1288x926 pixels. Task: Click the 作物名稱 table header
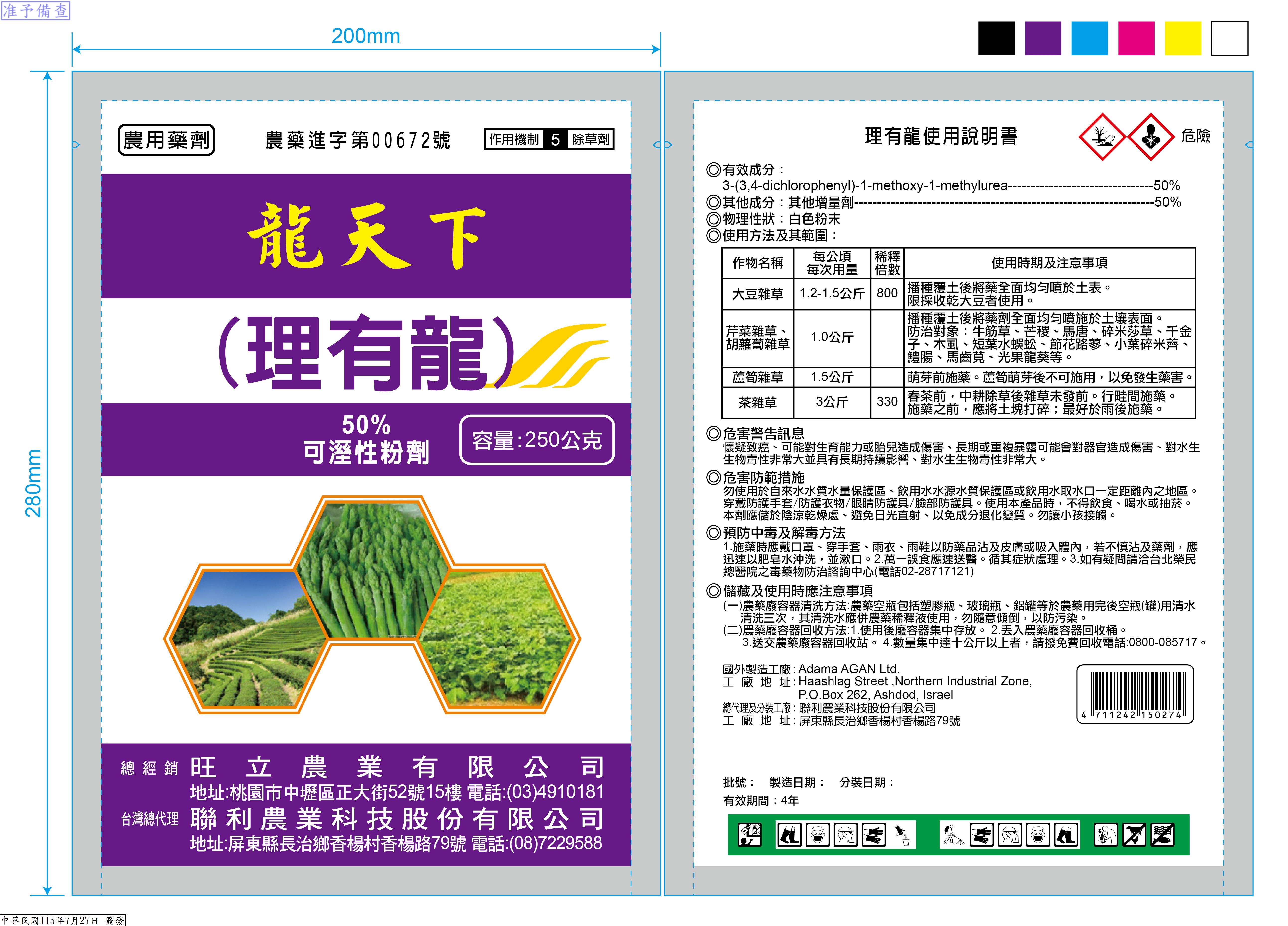click(758, 263)
